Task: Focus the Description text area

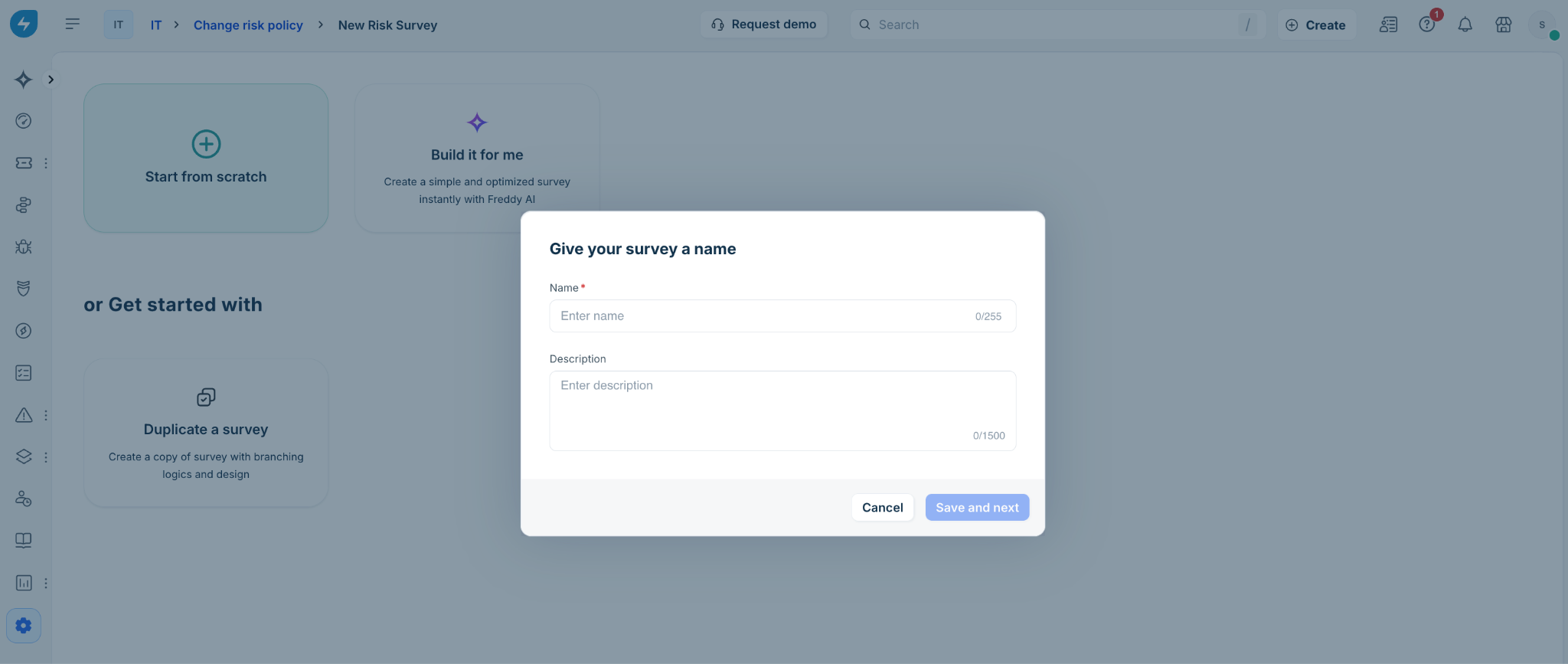Action: point(782,411)
